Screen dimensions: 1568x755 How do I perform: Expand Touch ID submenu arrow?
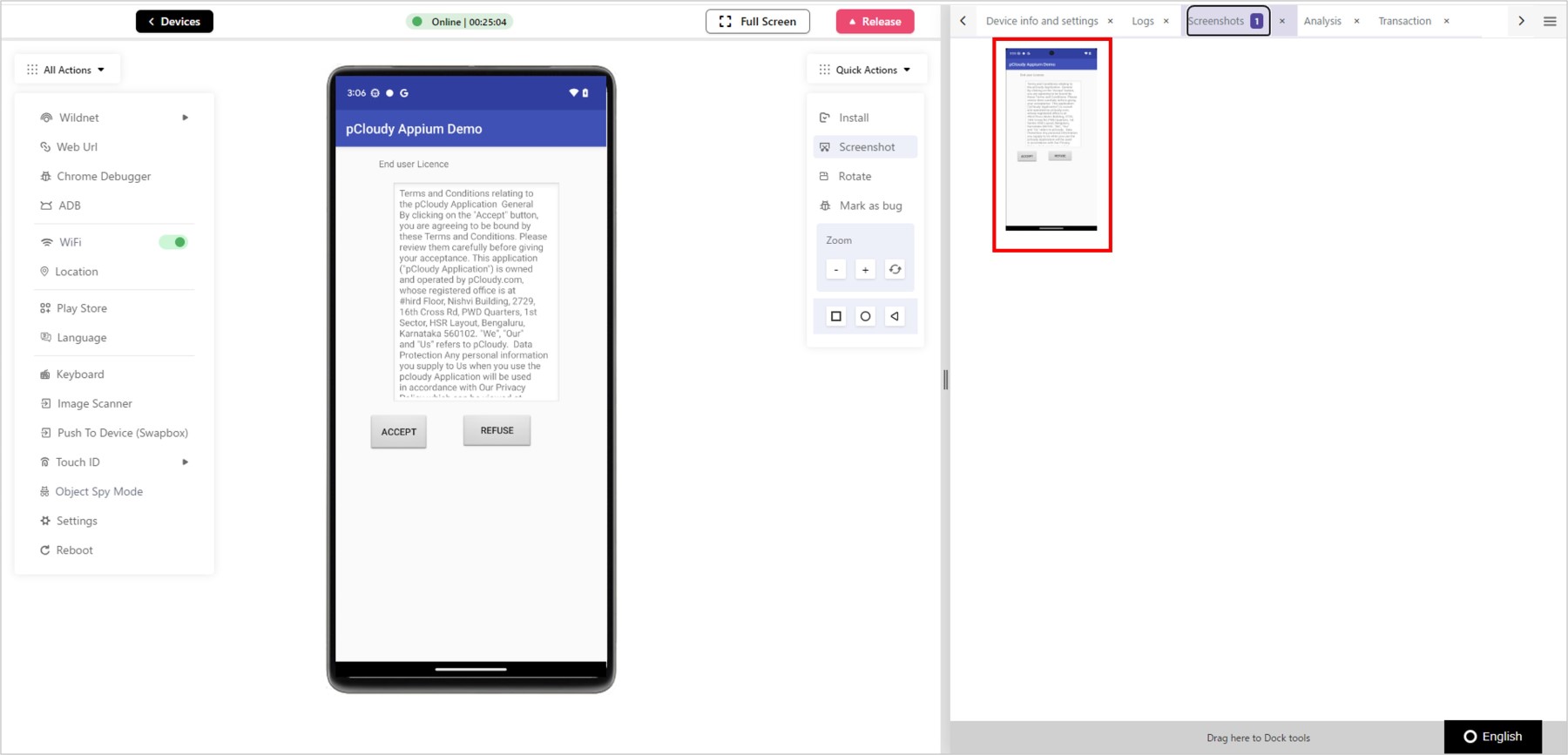185,462
